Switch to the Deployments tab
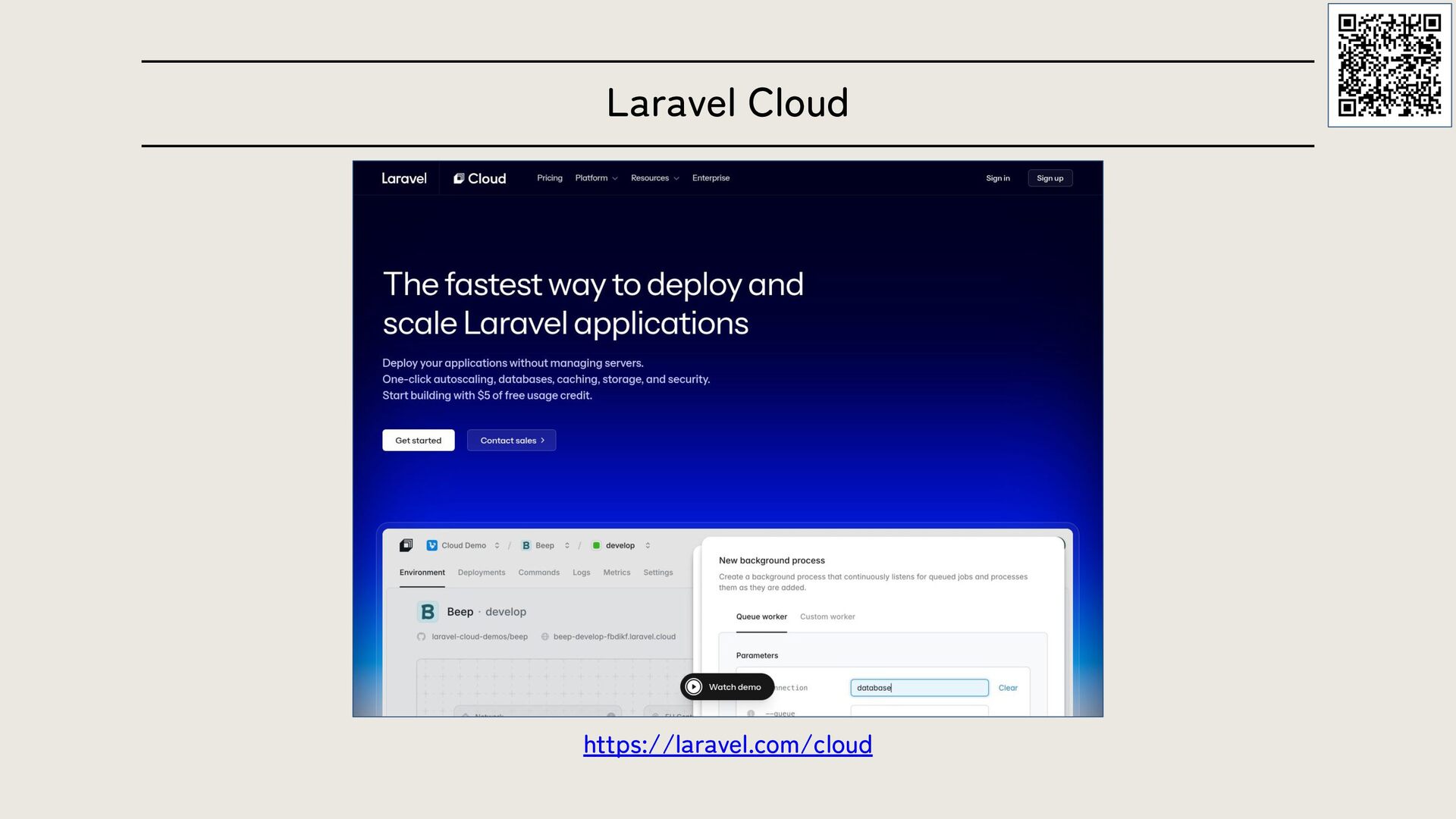 point(482,573)
